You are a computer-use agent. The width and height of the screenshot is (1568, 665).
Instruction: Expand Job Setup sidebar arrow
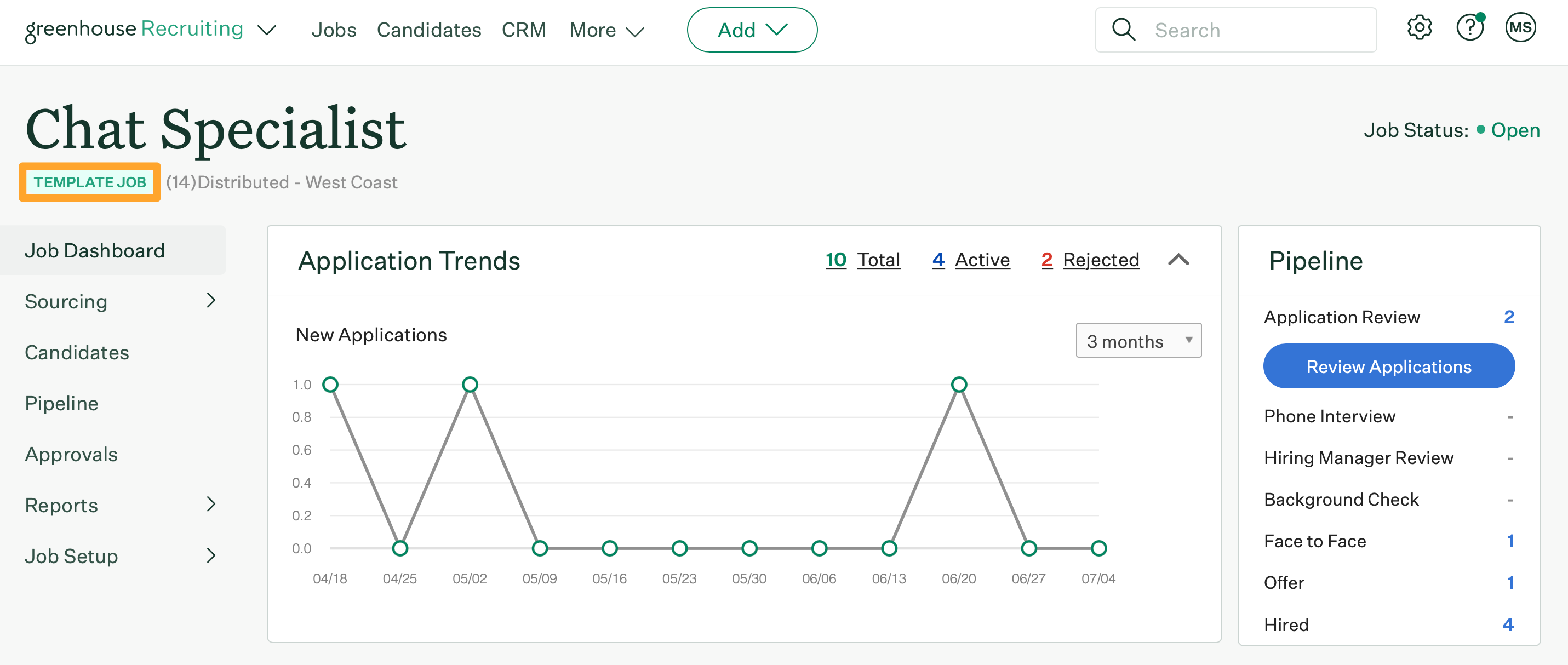coord(211,555)
